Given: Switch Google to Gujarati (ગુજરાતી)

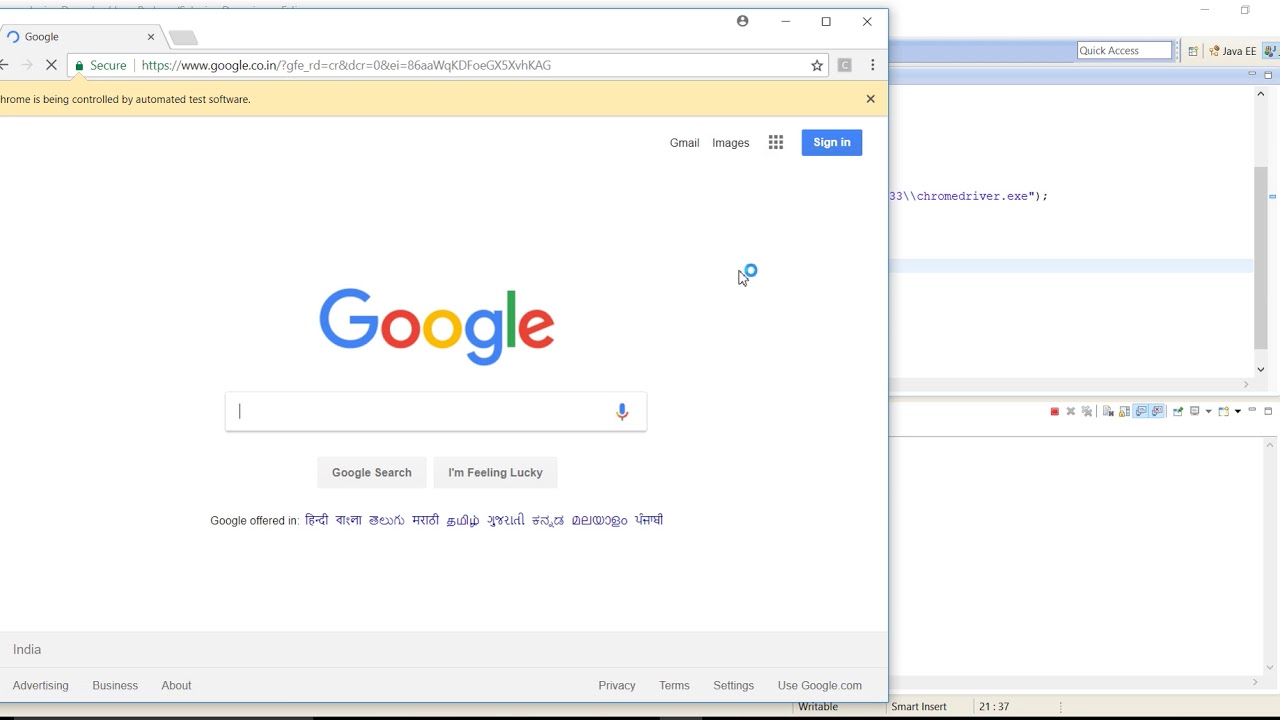Looking at the screenshot, I should click(506, 520).
